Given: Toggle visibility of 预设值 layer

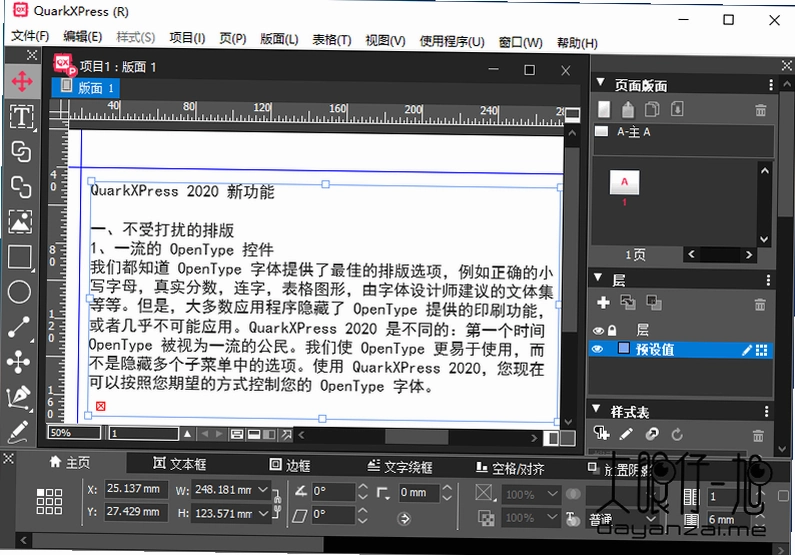Looking at the screenshot, I should coord(598,349).
